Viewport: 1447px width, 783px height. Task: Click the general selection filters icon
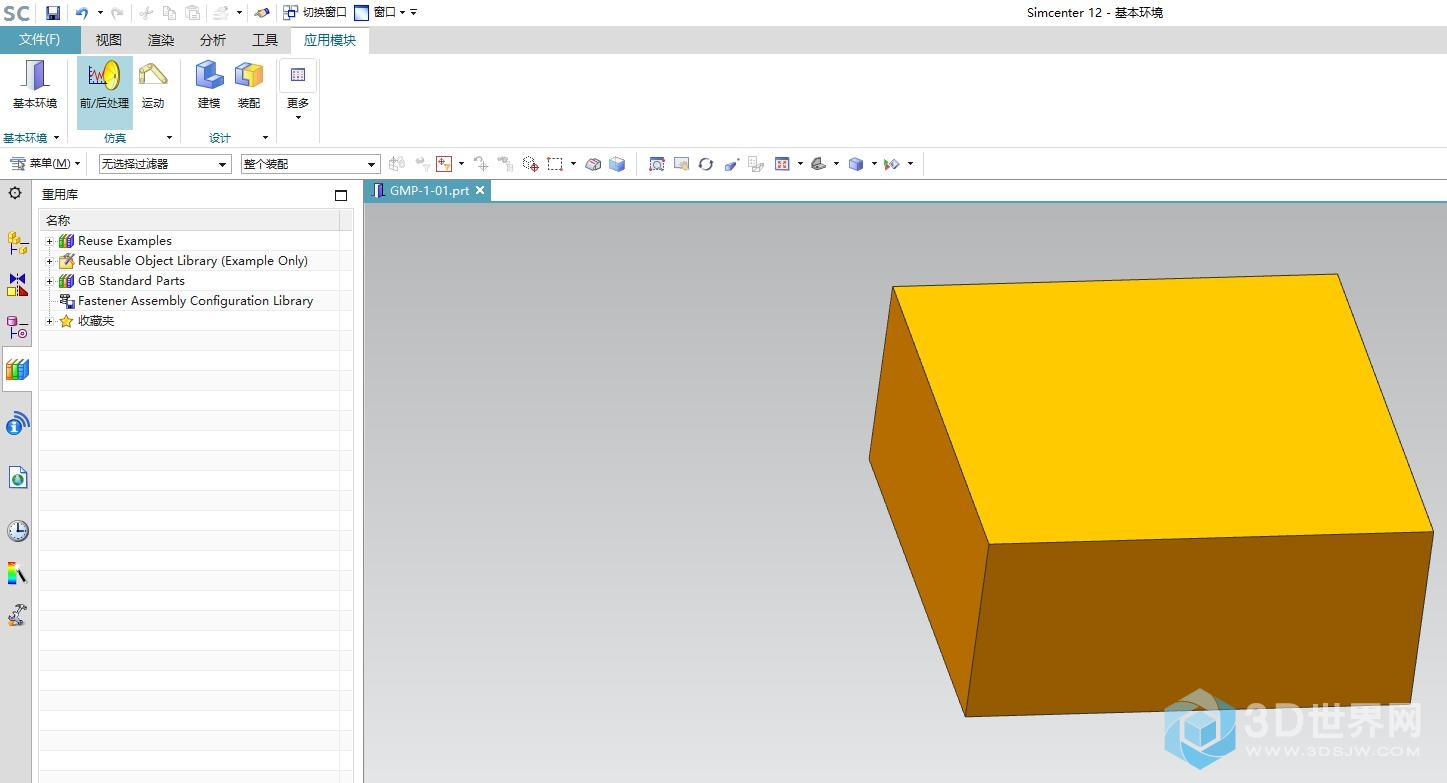(x=444, y=164)
